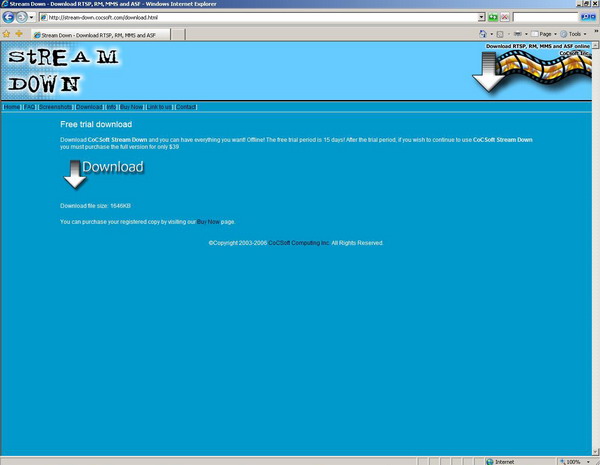Image resolution: width=600 pixels, height=465 pixels.
Task: Click the address bar URL field
Action: 259,17
